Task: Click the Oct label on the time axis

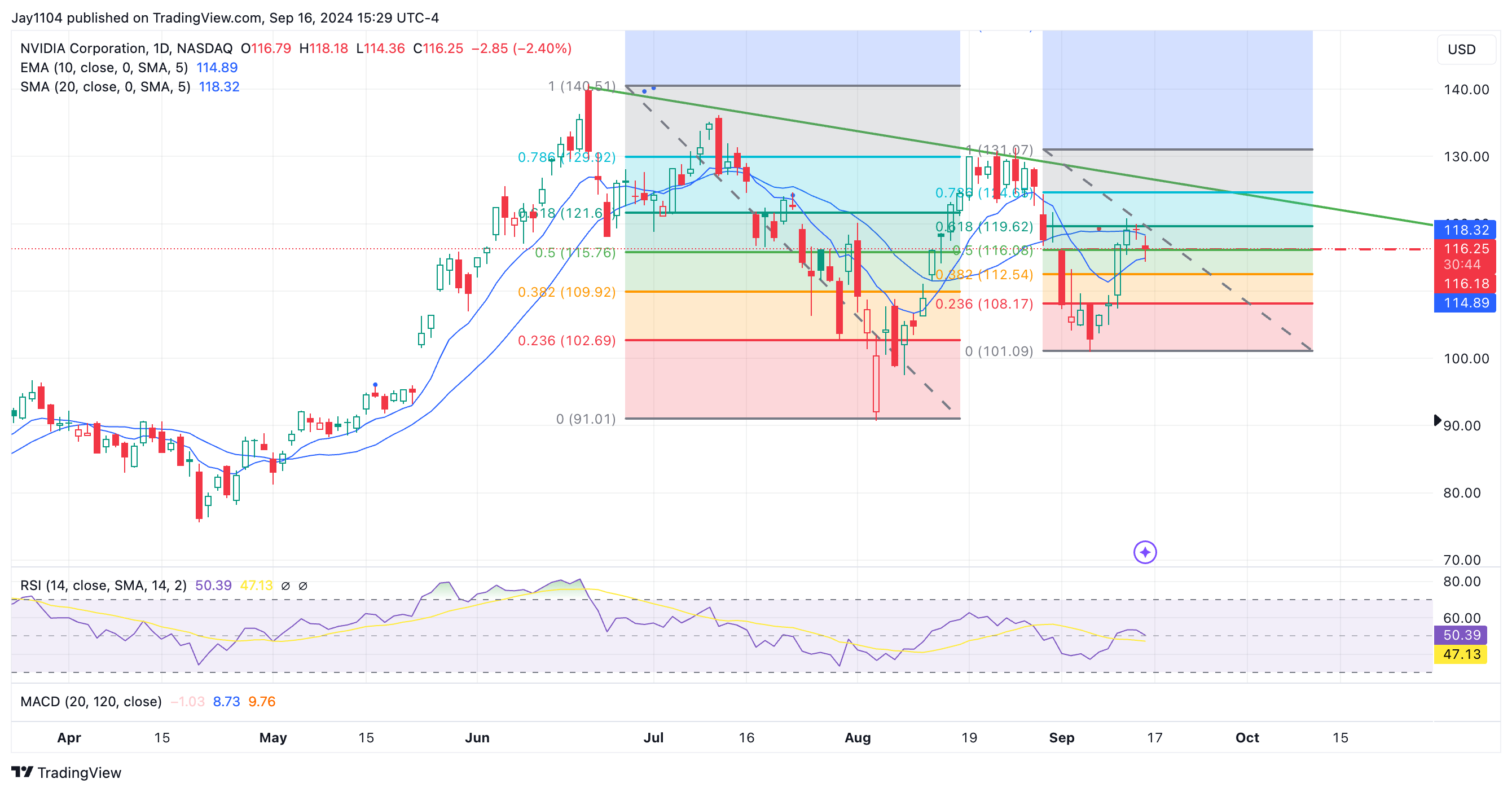Action: tap(1247, 737)
